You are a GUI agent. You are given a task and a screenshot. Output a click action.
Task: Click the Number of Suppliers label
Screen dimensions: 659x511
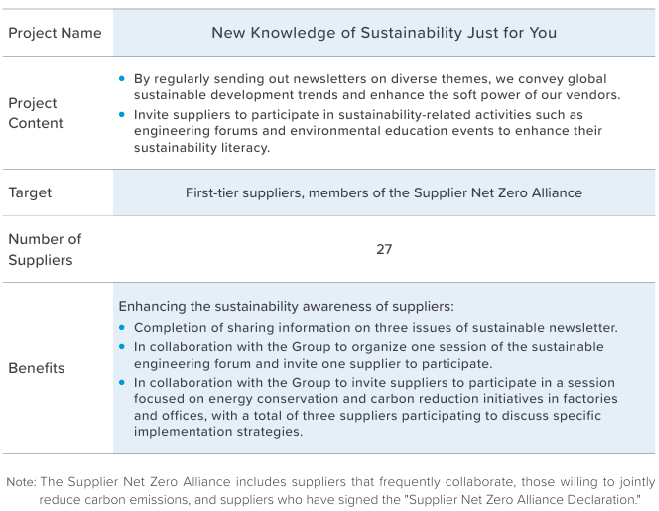click(x=45, y=249)
